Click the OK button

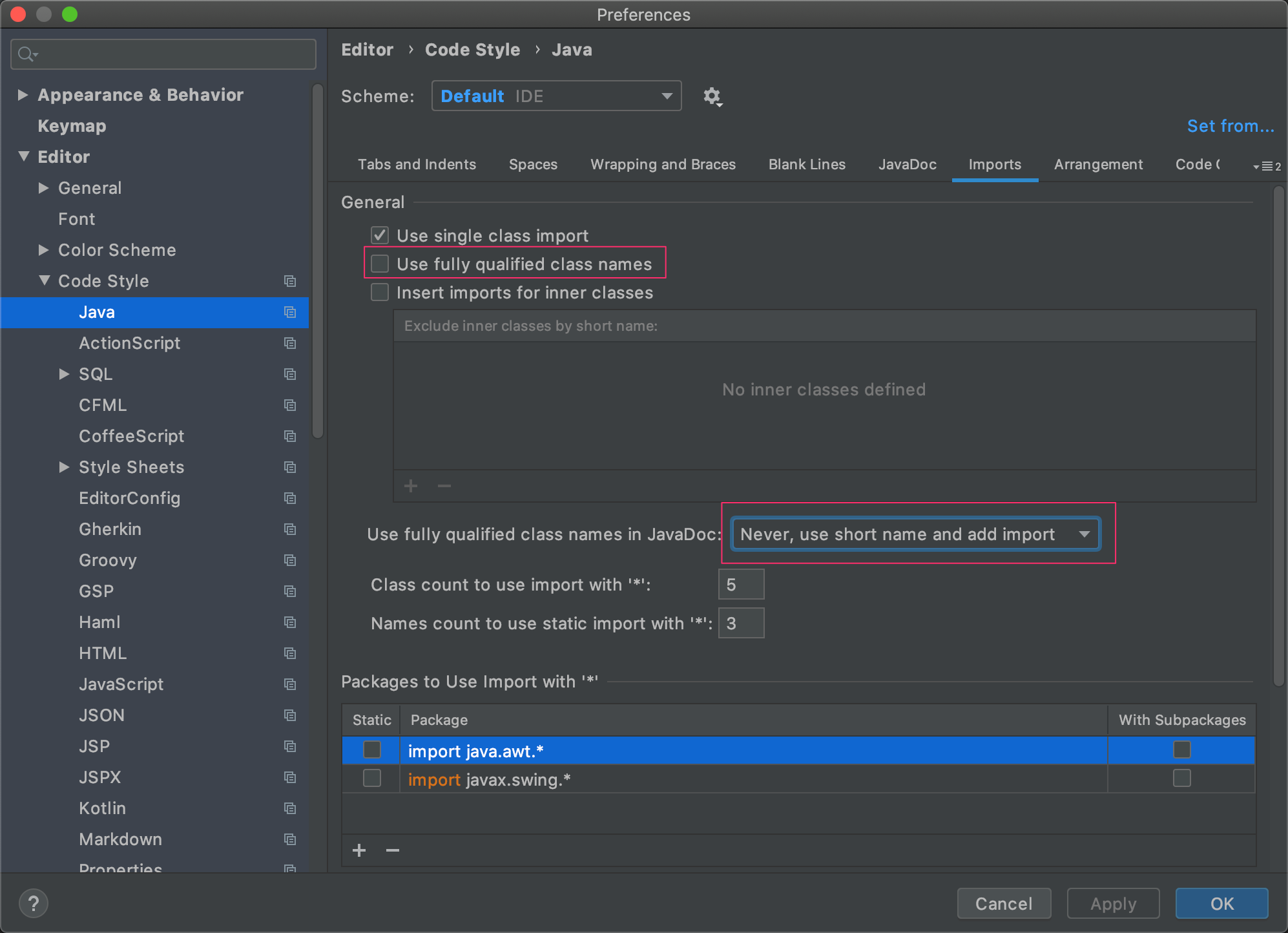1221,903
